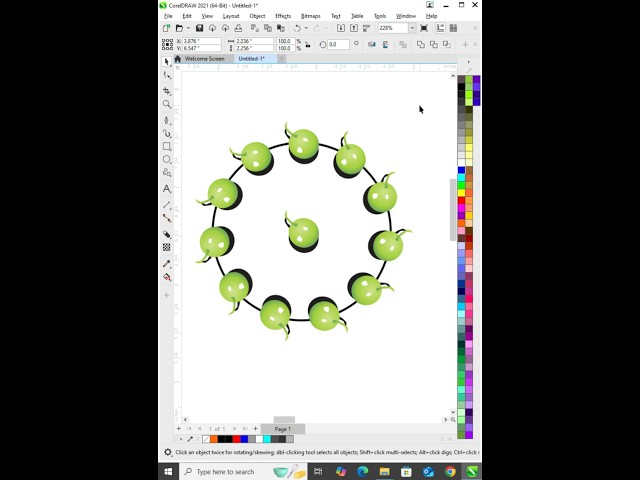Expand the Open button dropdown arrow
Image resolution: width=640 pixels, height=480 pixels.
click(188, 28)
